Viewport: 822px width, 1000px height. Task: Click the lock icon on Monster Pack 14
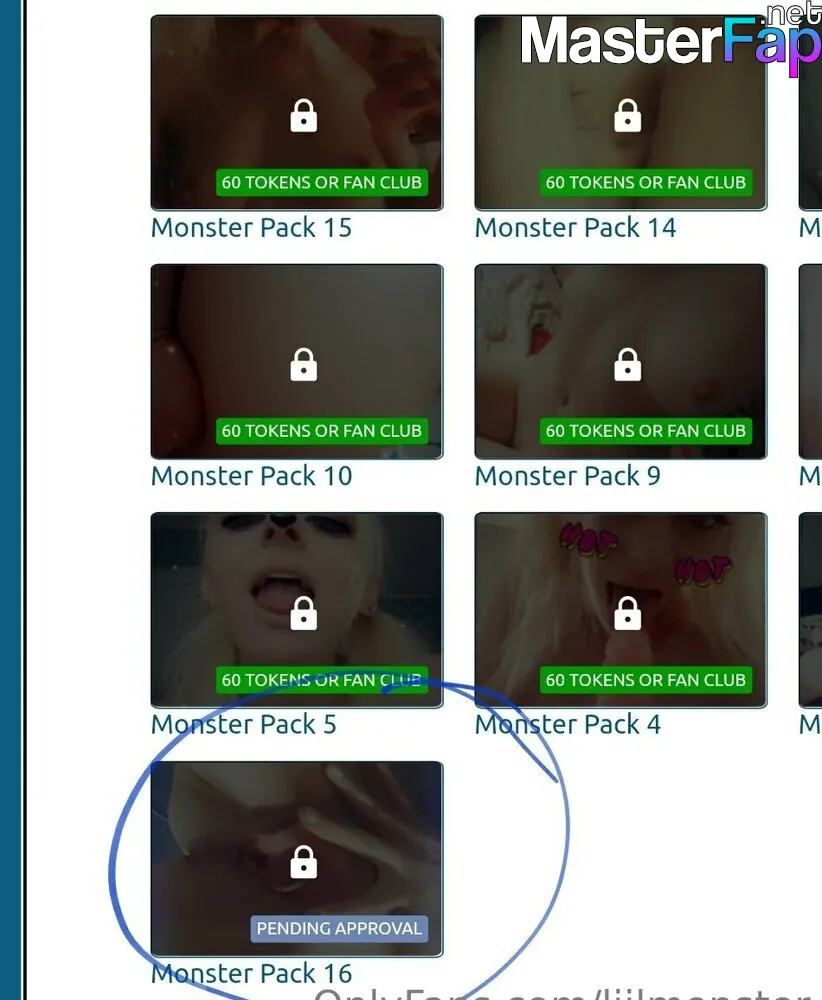(x=628, y=116)
